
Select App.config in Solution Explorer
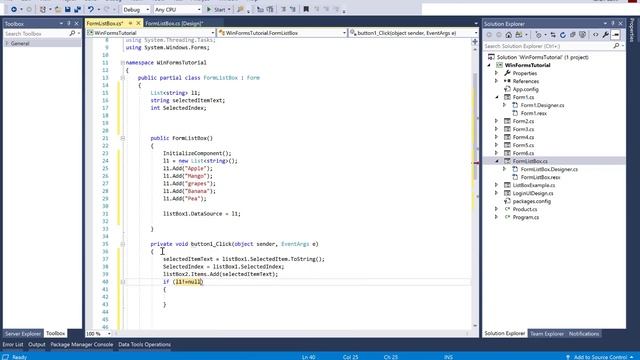(x=526, y=89)
